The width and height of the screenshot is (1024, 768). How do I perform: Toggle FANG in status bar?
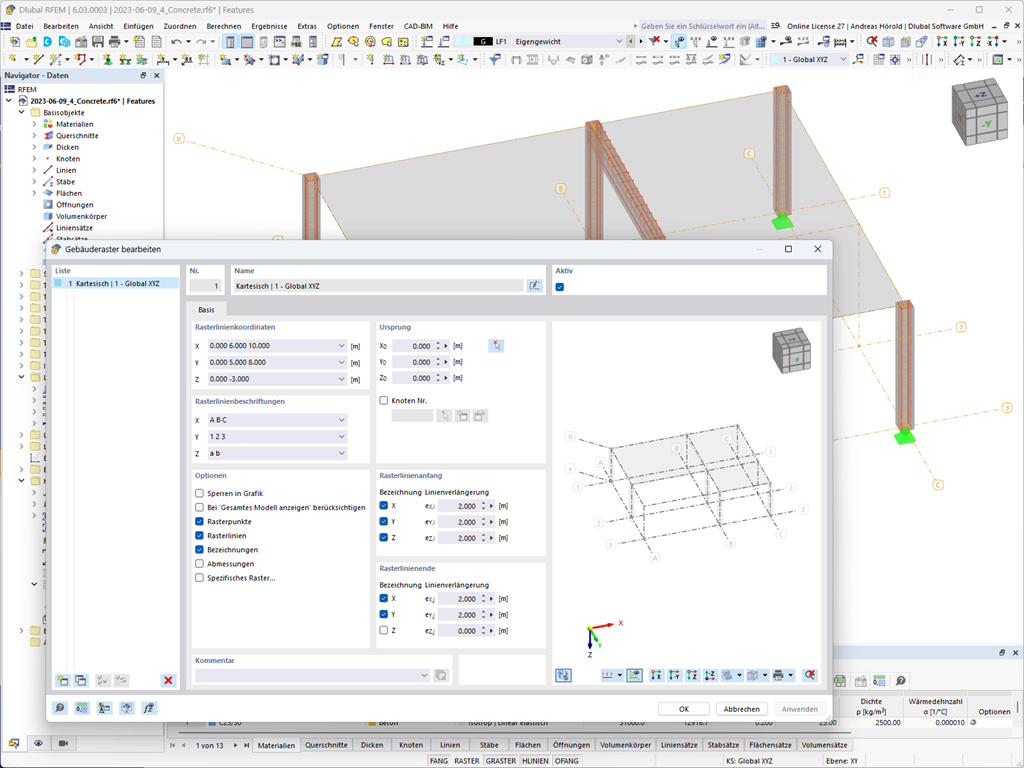pos(439,761)
